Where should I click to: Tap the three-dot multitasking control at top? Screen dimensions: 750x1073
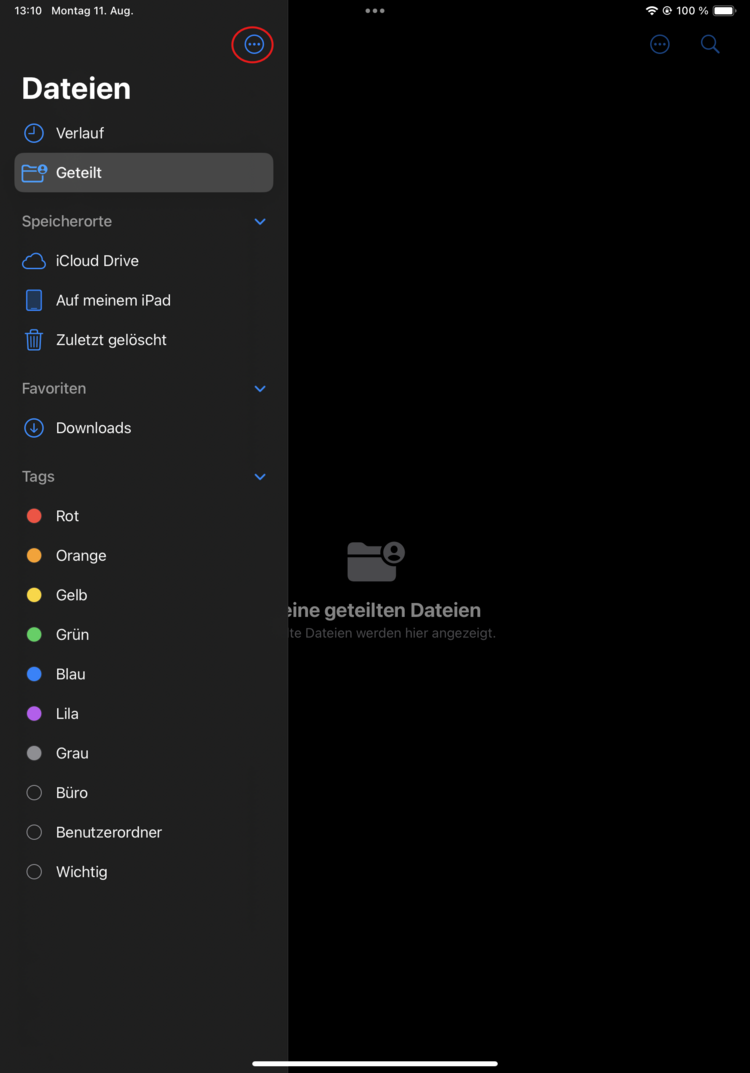click(x=375, y=11)
